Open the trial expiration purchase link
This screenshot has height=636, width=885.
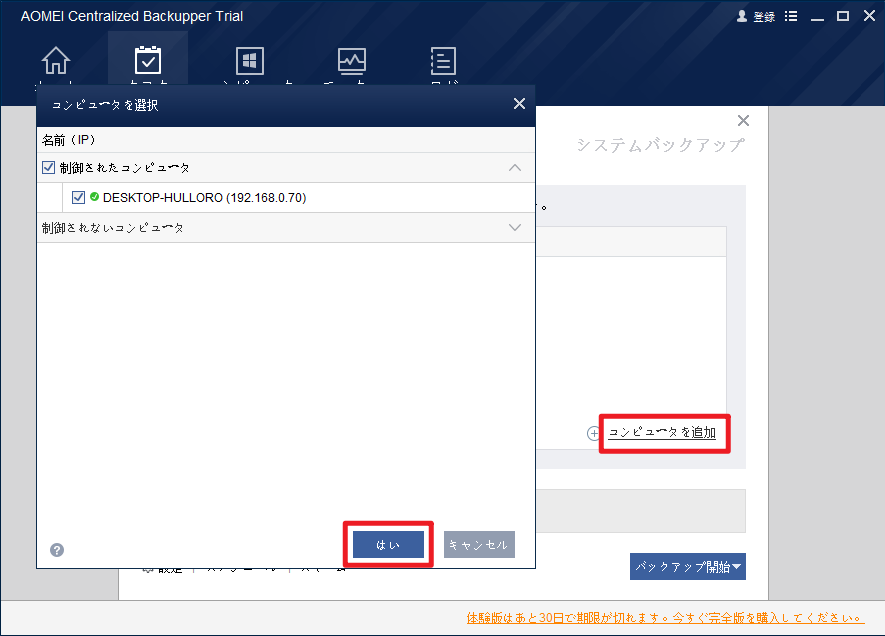click(665, 618)
